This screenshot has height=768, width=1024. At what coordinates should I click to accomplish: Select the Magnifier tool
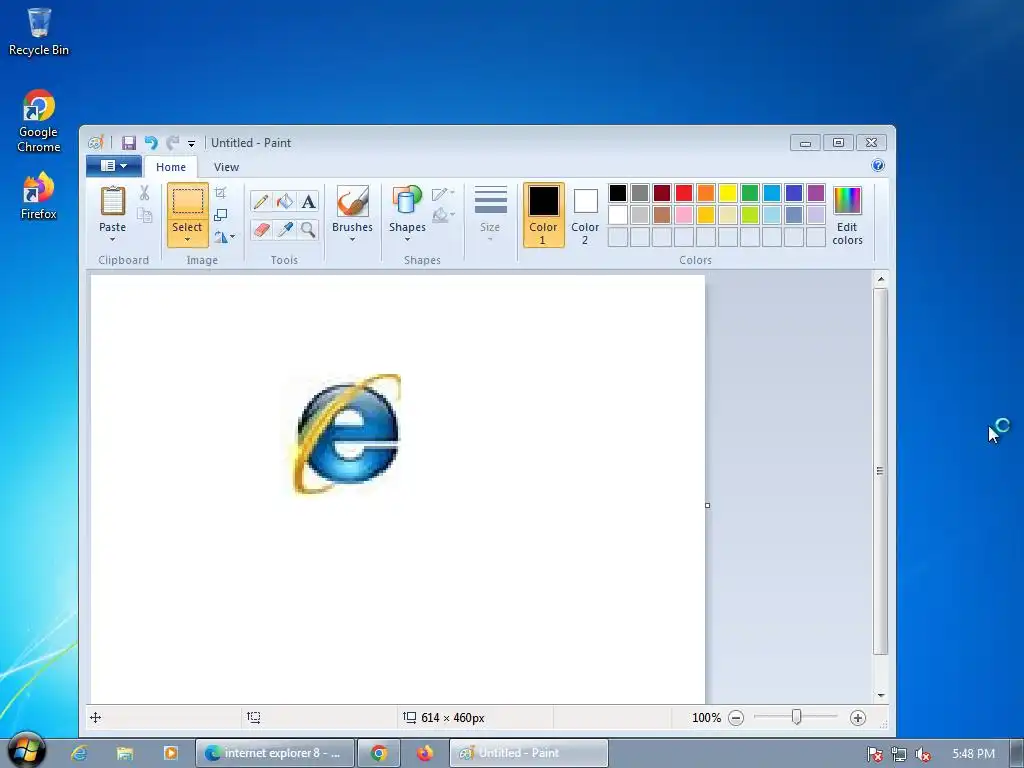pos(308,229)
